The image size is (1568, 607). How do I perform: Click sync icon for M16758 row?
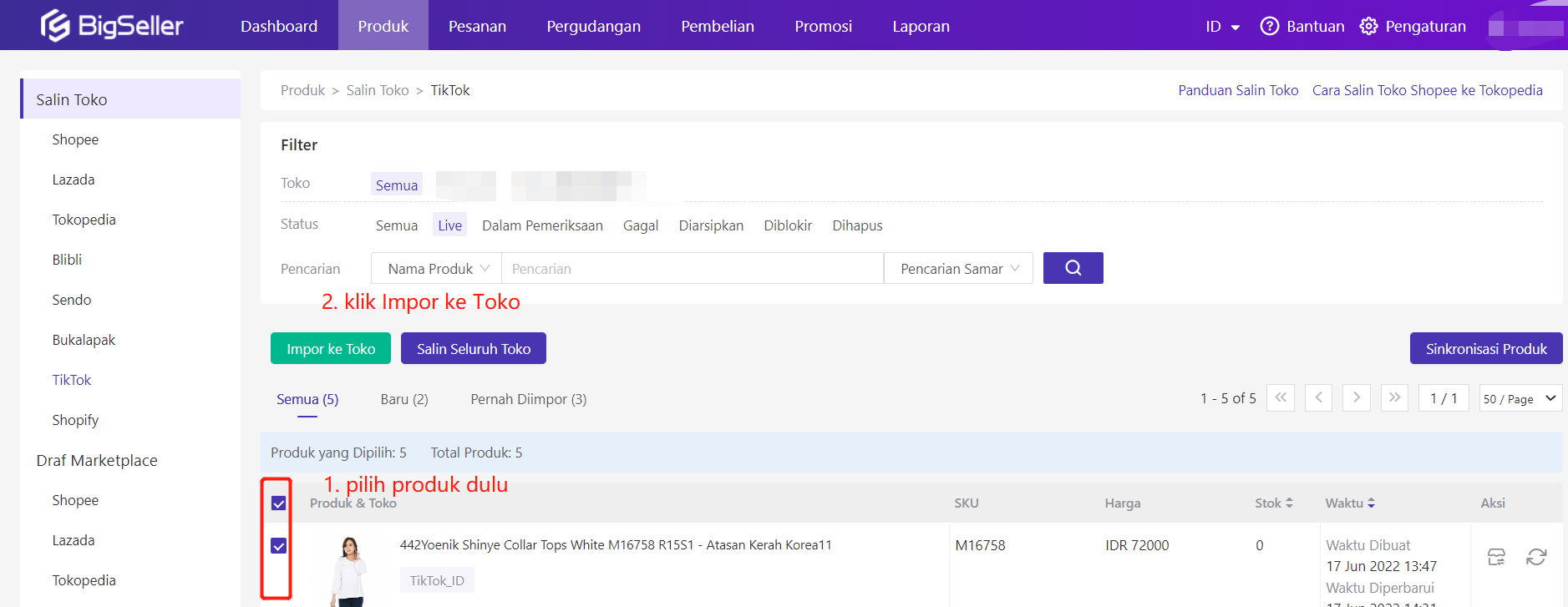coord(1536,557)
